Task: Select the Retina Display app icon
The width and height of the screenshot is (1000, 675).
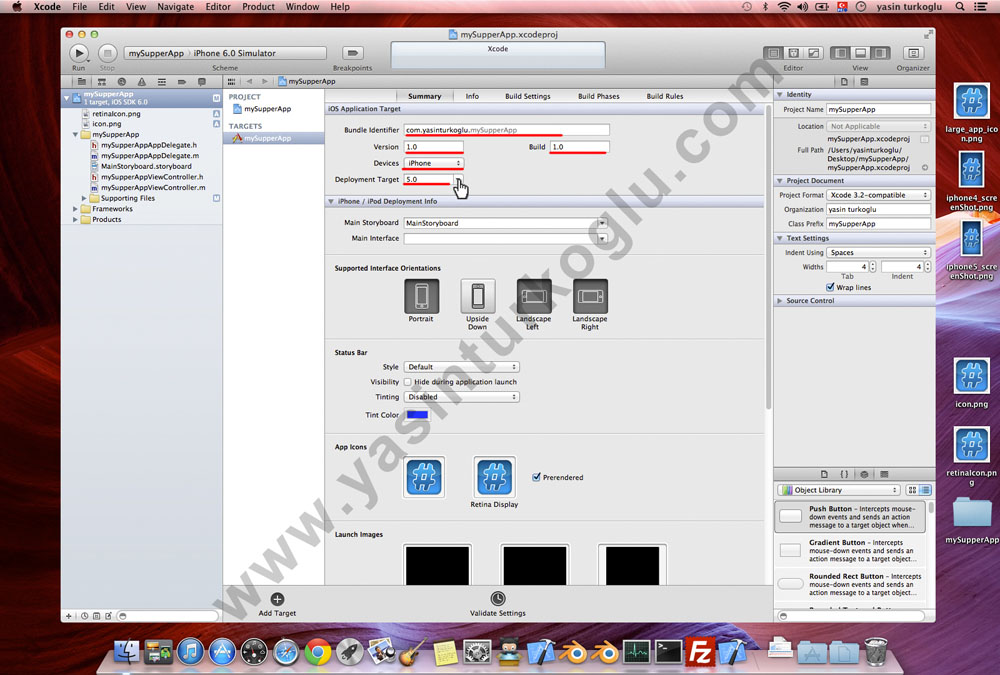Action: click(x=494, y=477)
